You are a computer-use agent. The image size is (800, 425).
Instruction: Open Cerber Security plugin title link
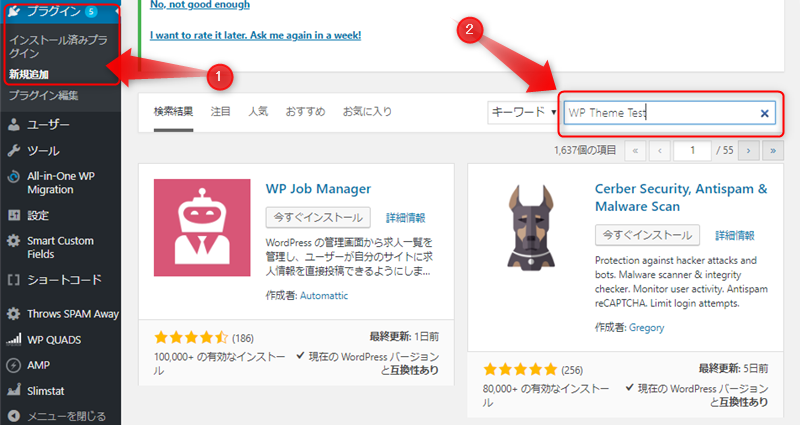click(681, 197)
